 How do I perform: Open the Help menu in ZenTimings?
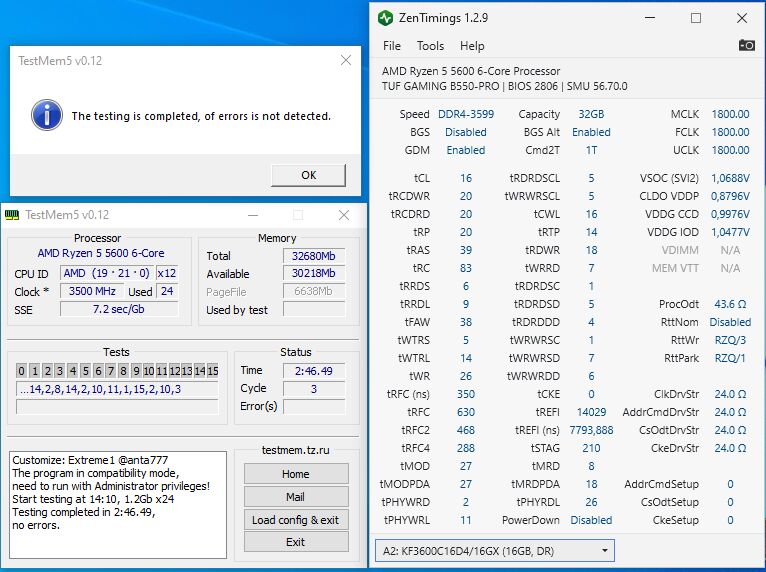pyautogui.click(x=472, y=46)
